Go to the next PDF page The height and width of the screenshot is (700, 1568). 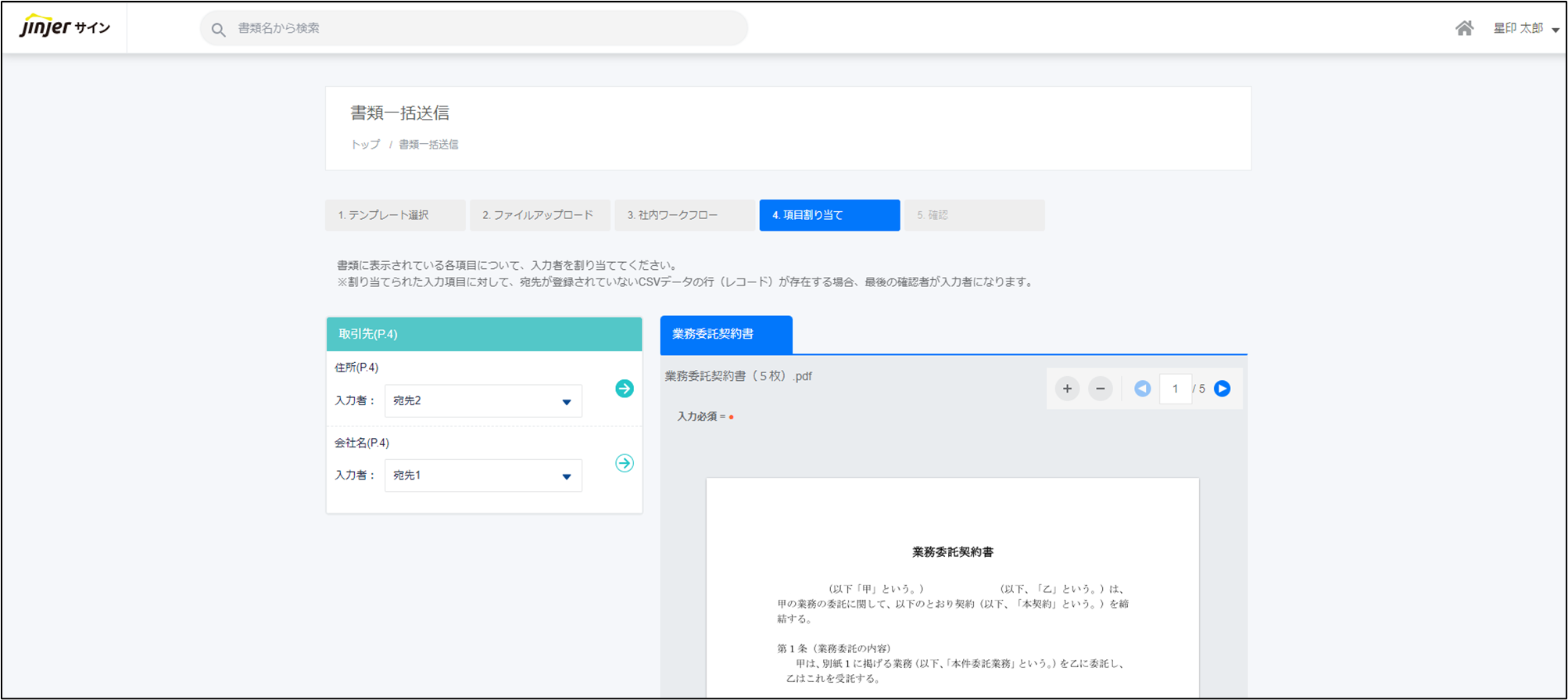[1222, 389]
